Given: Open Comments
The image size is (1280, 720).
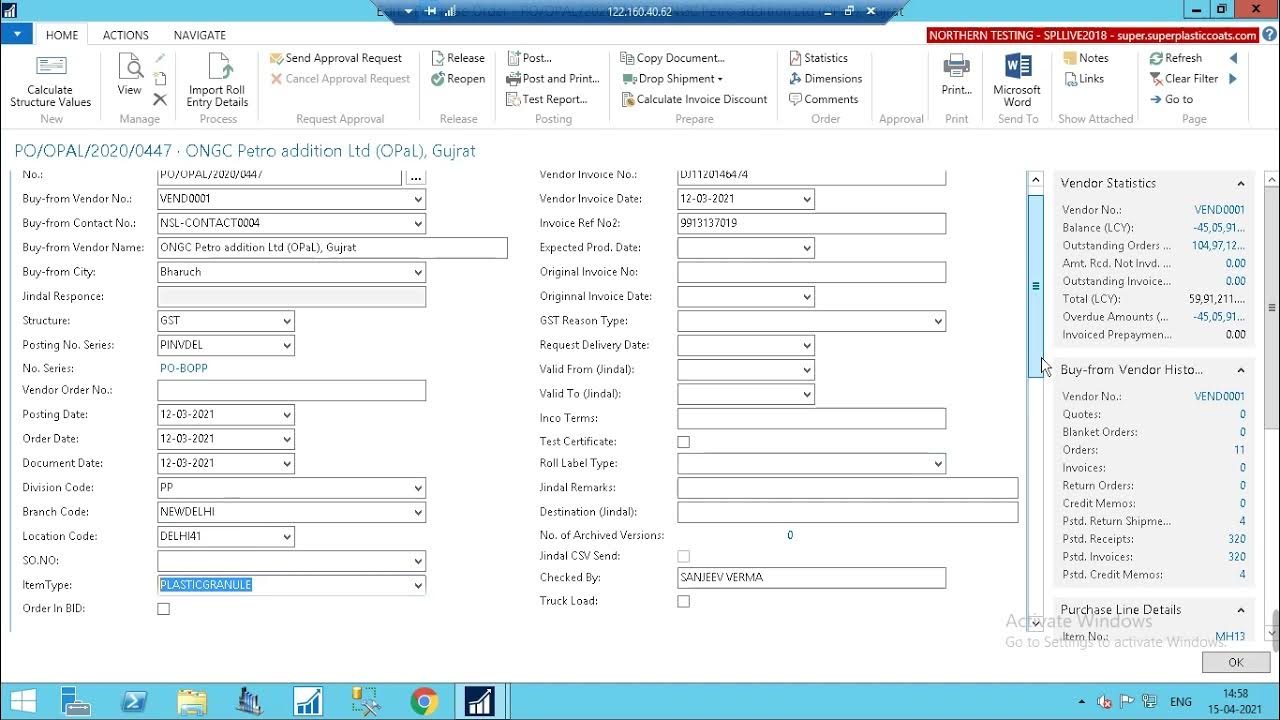Looking at the screenshot, I should point(823,99).
